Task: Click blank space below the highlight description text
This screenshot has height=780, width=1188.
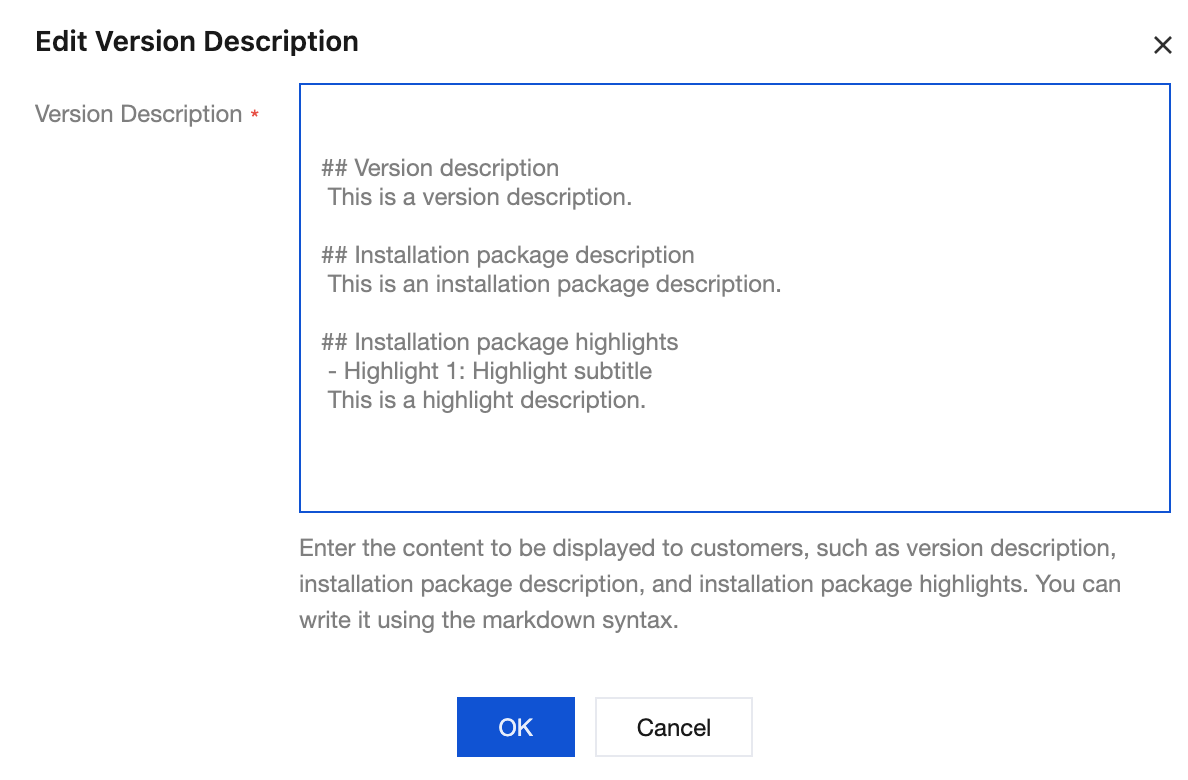Action: [x=700, y=460]
